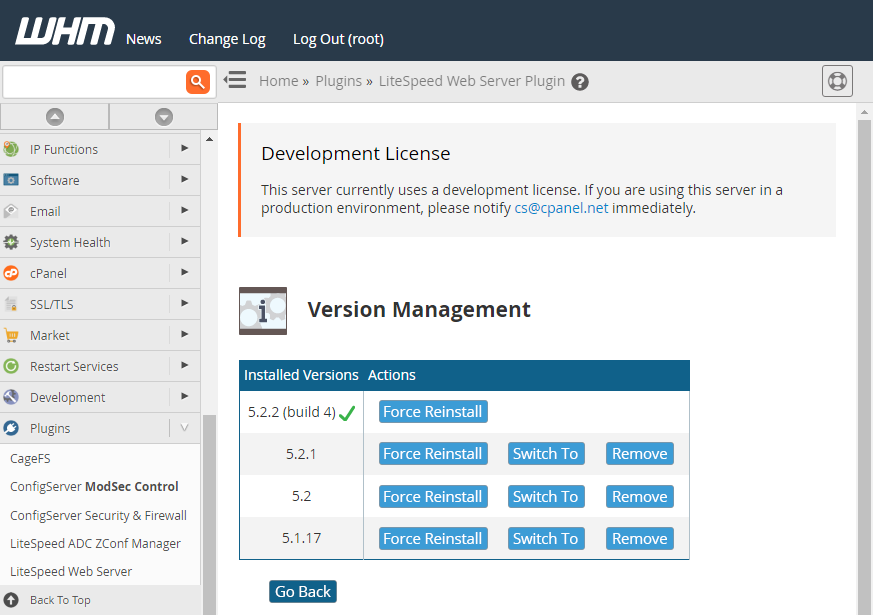Click the IP Functions globe icon
The height and width of the screenshot is (615, 873).
pos(11,149)
